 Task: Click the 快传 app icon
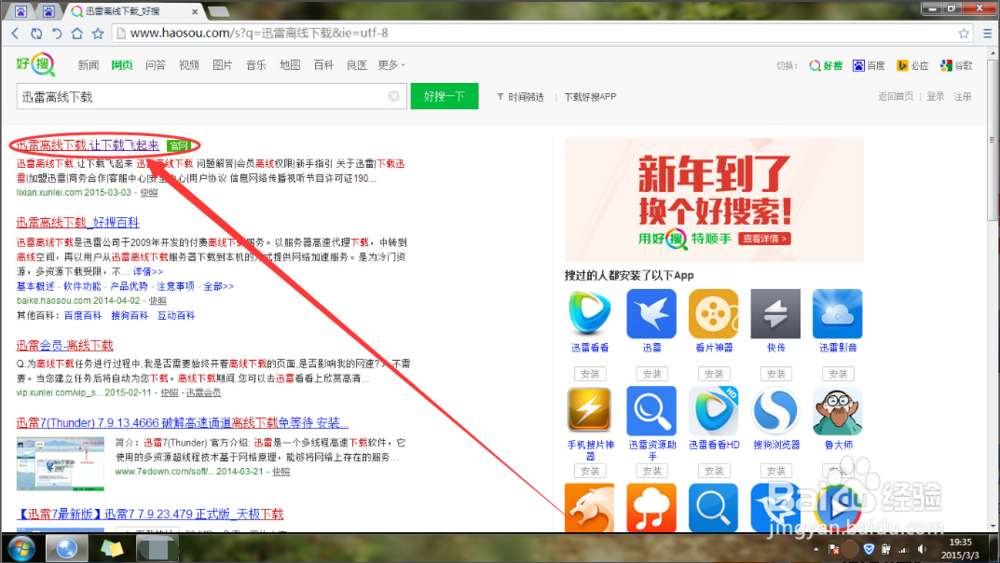point(775,313)
